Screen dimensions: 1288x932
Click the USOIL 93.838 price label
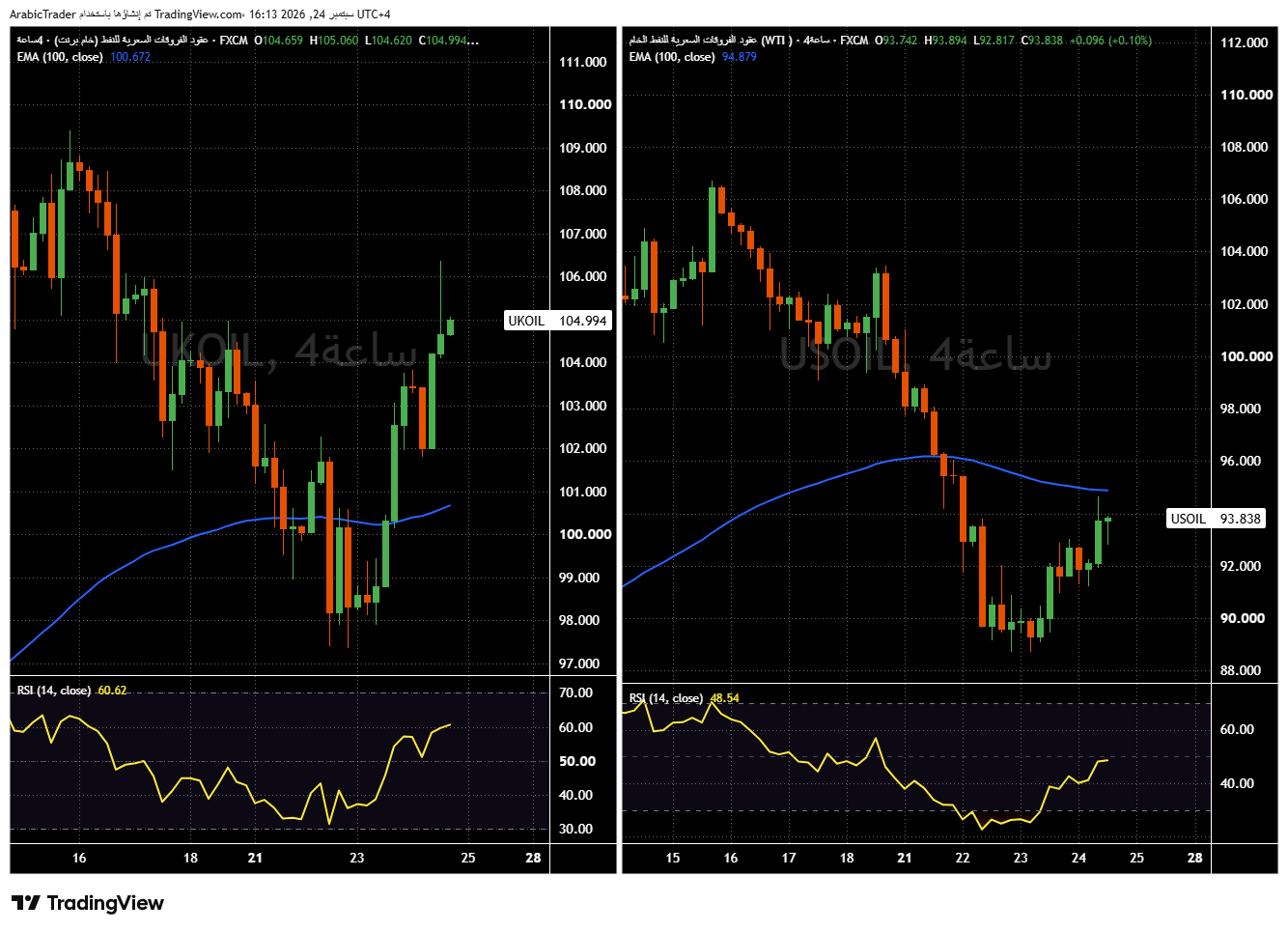[1216, 519]
